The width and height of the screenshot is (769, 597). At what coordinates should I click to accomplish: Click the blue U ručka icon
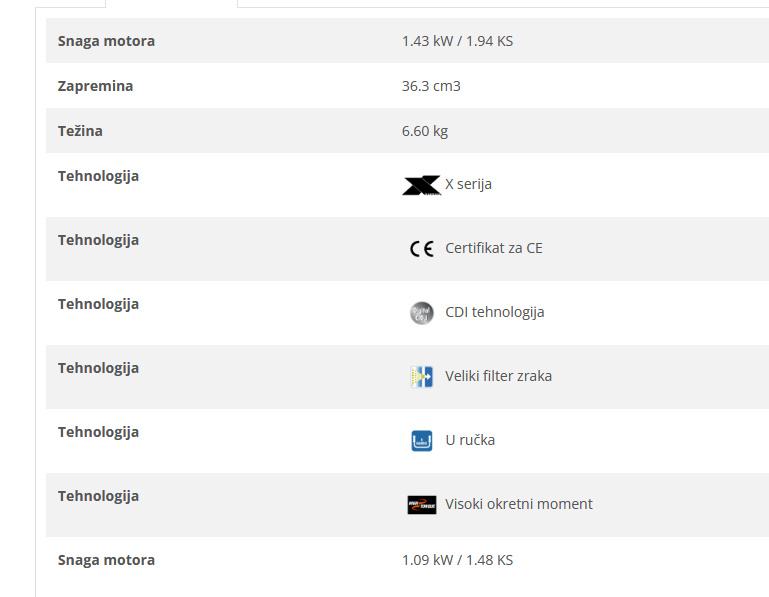422,441
